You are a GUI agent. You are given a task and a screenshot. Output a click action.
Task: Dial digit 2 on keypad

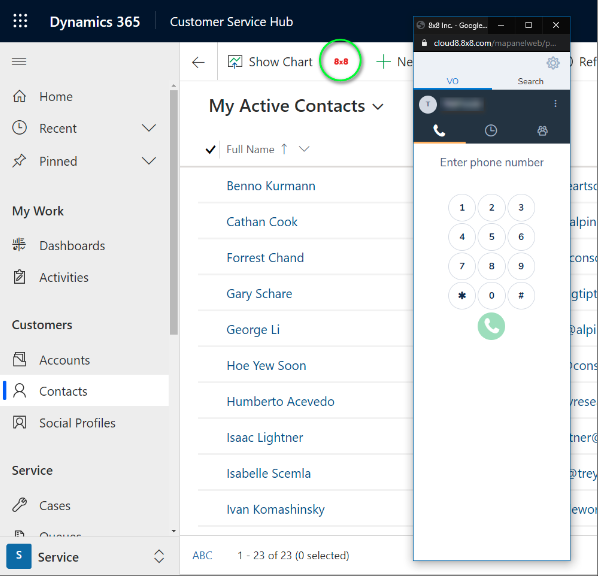pos(492,207)
